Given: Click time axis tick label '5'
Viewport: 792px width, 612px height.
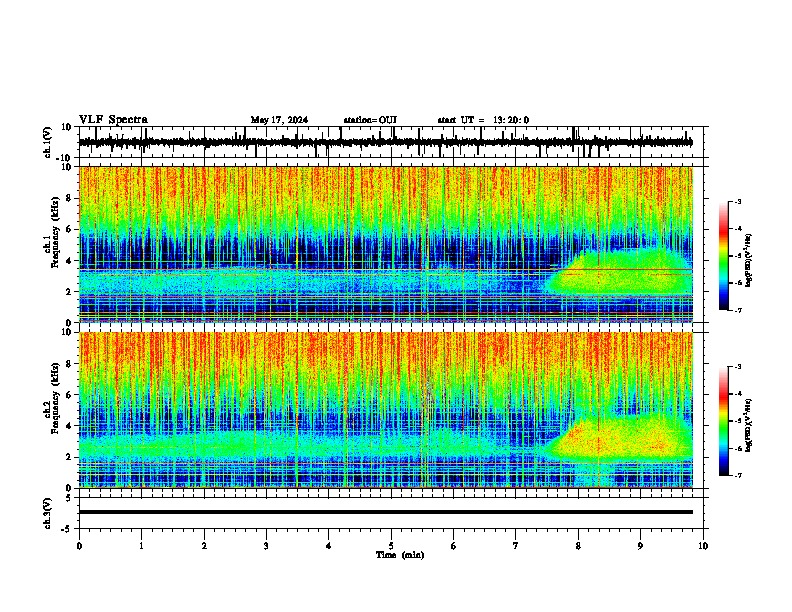Looking at the screenshot, I should coord(391,546).
